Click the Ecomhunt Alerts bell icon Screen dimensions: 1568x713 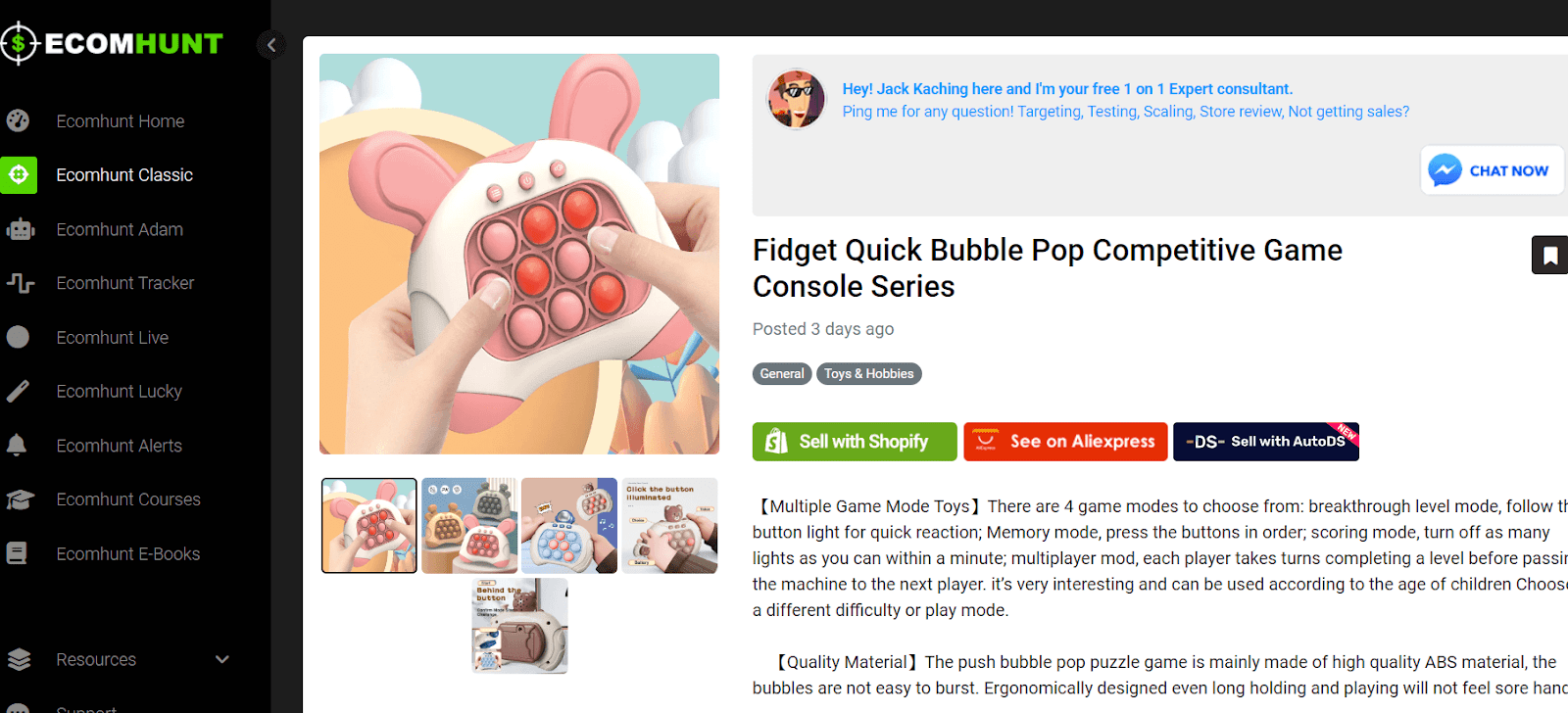(x=17, y=446)
